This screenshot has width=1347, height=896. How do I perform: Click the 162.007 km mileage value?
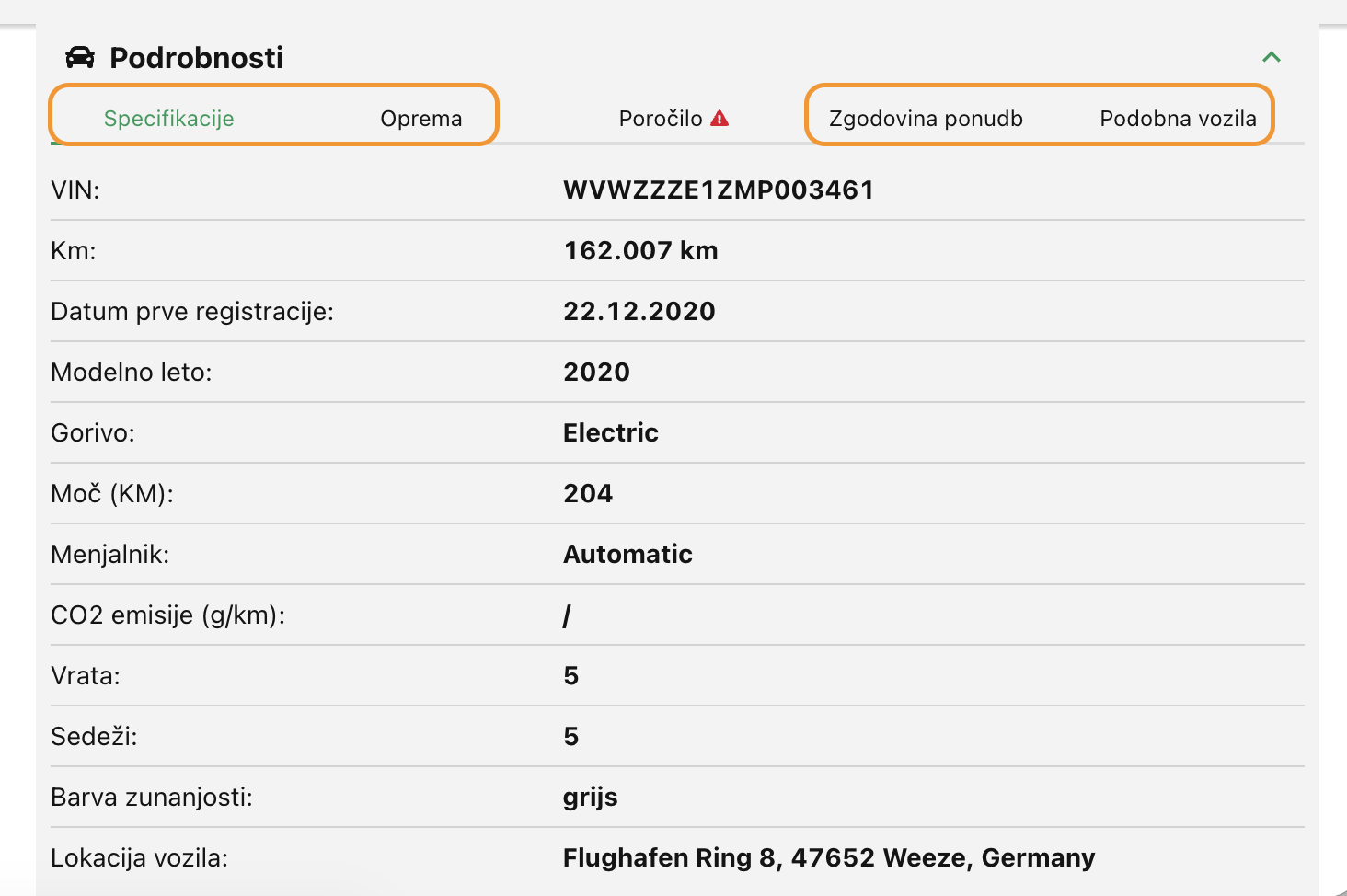[640, 251]
